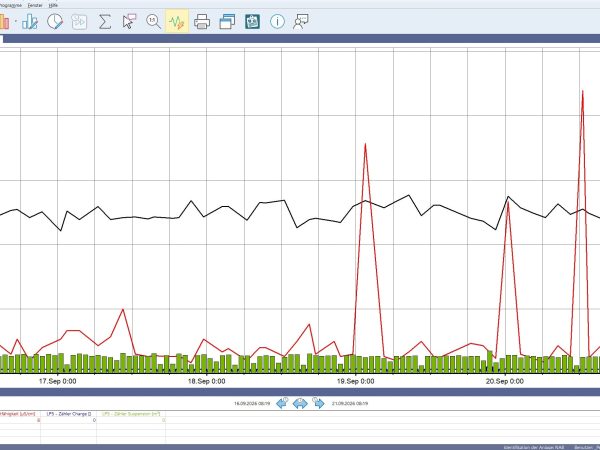
Task: Select the cursor annotation tool
Action: (x=129, y=21)
